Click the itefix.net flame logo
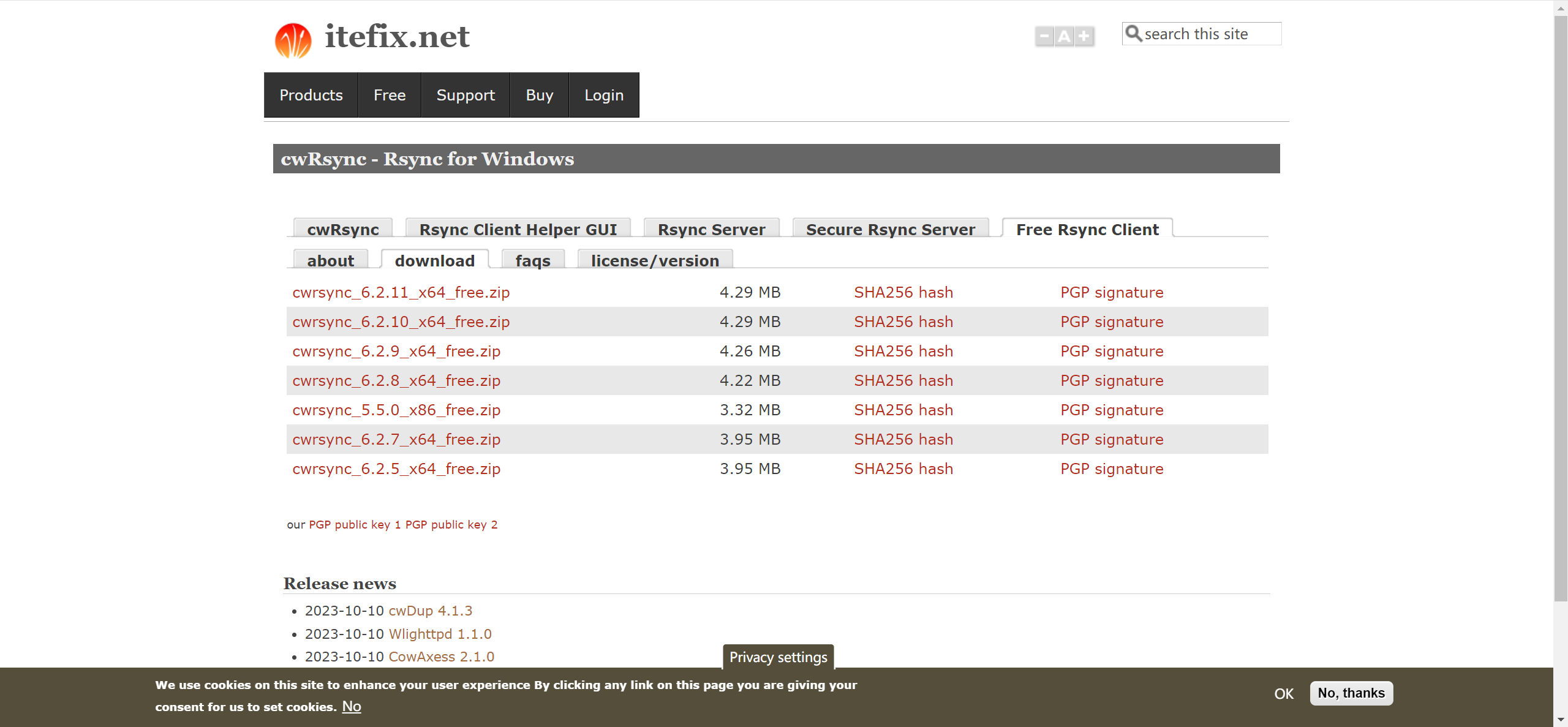 click(293, 40)
